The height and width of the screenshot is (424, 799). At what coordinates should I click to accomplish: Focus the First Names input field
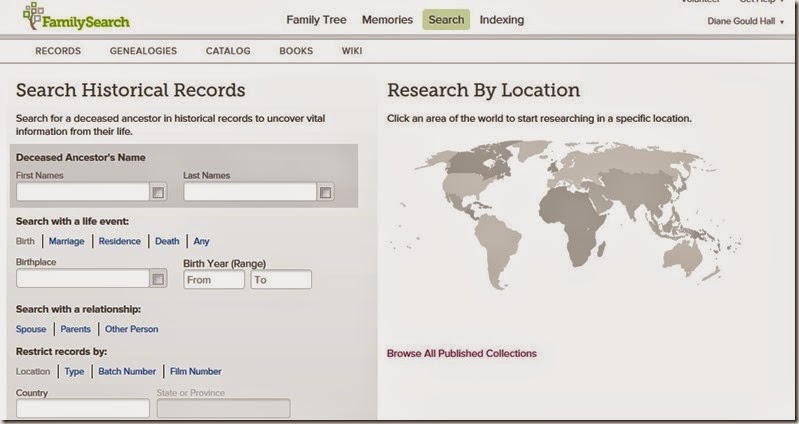[x=83, y=192]
